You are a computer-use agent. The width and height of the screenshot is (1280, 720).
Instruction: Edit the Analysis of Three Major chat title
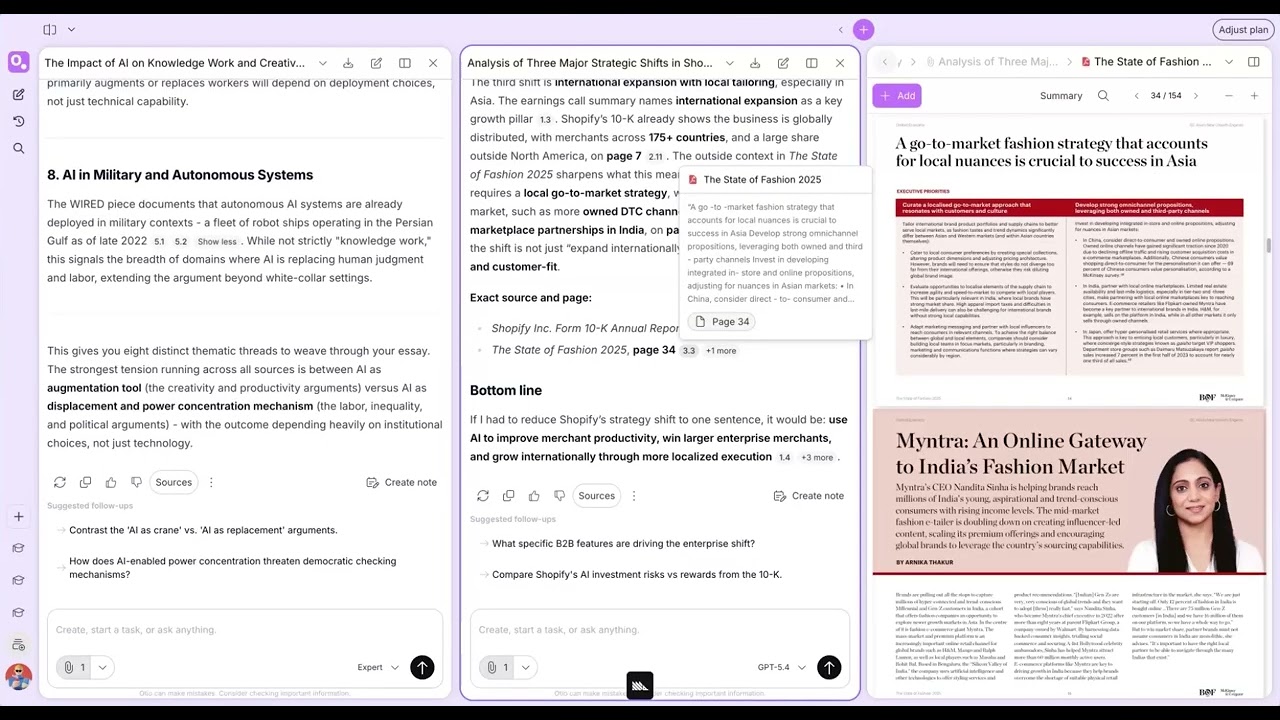[x=783, y=63]
